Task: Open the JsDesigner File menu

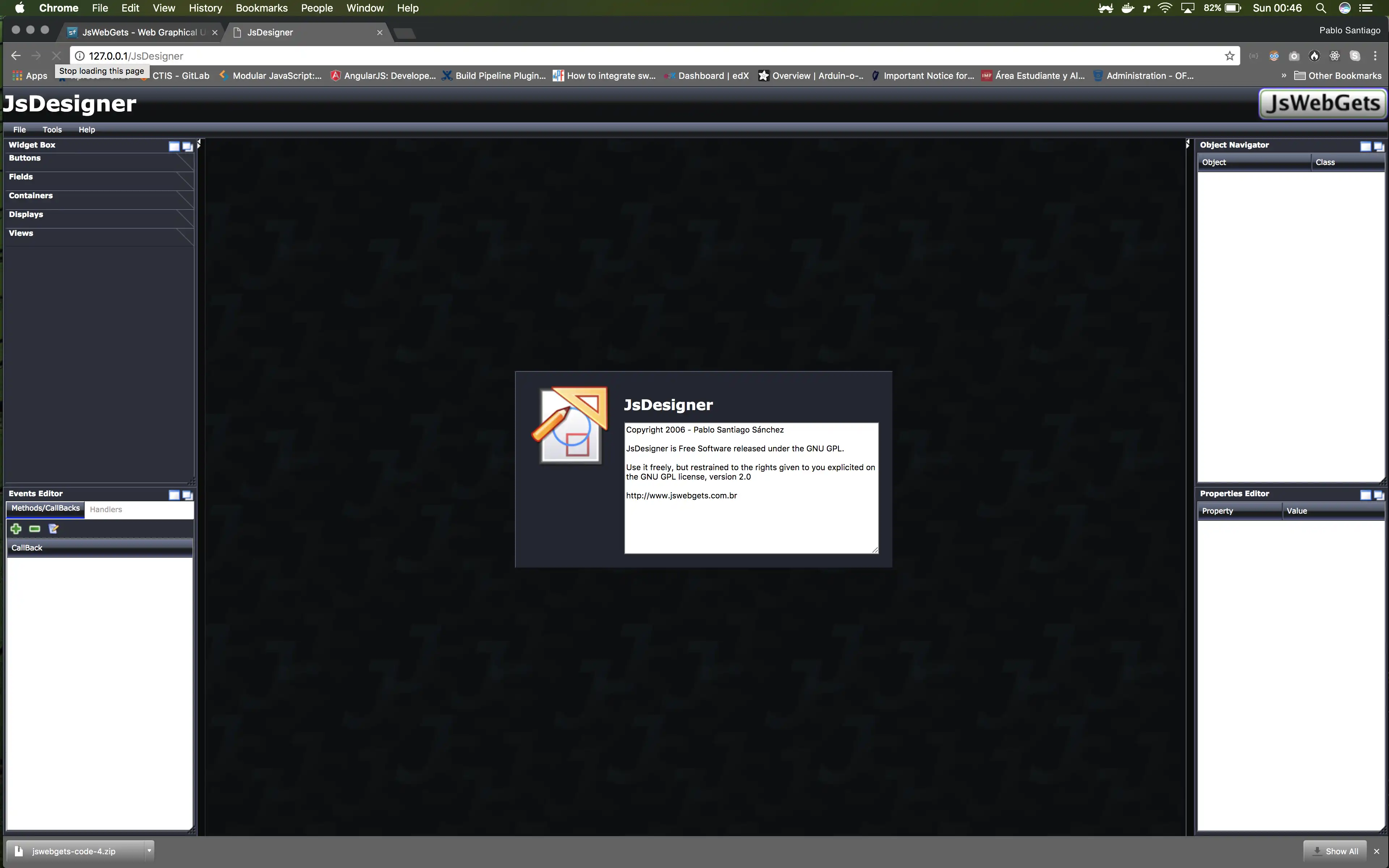Action: pyautogui.click(x=20, y=129)
